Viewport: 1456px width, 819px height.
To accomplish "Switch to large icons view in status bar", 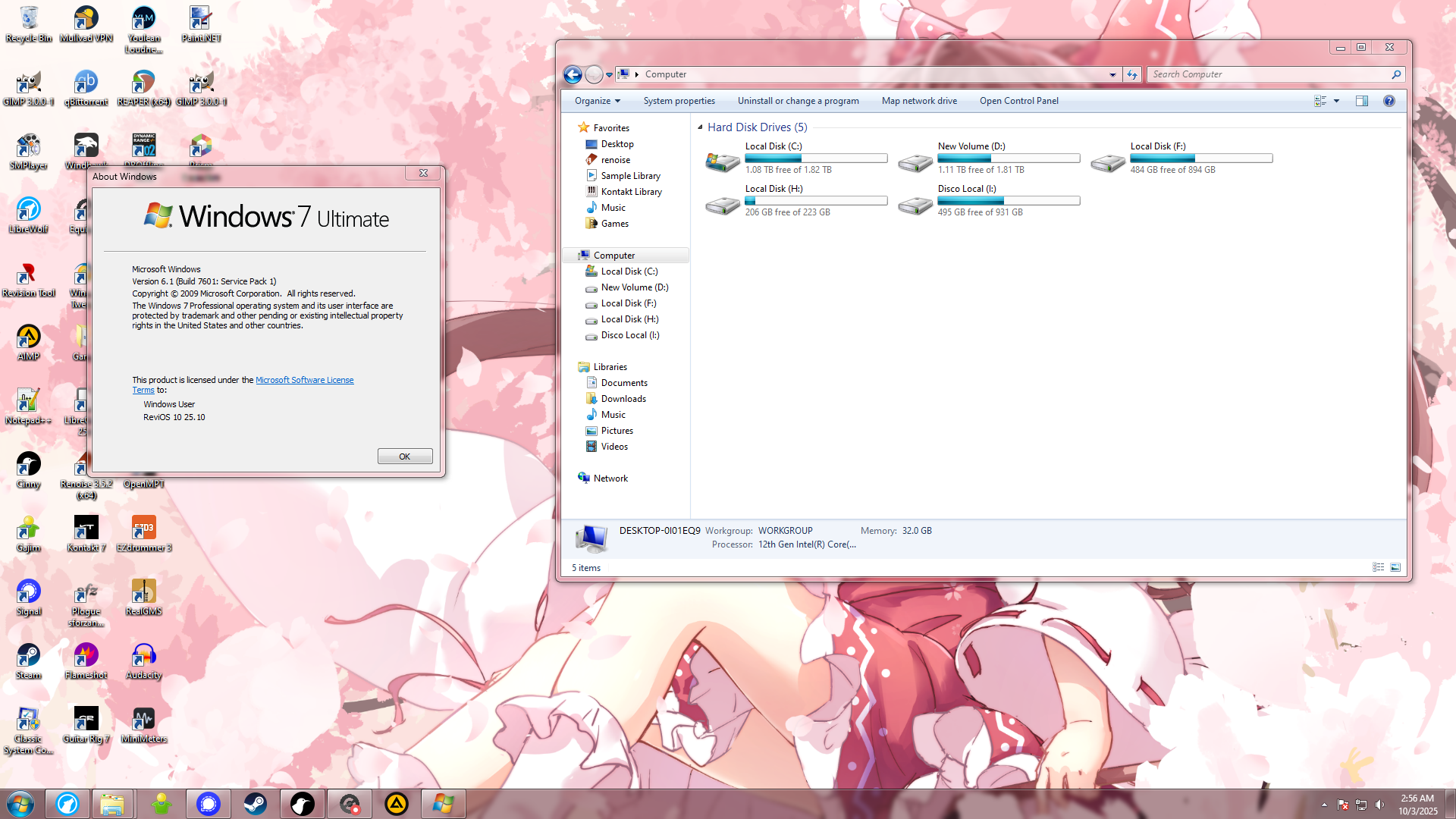I will [x=1395, y=567].
